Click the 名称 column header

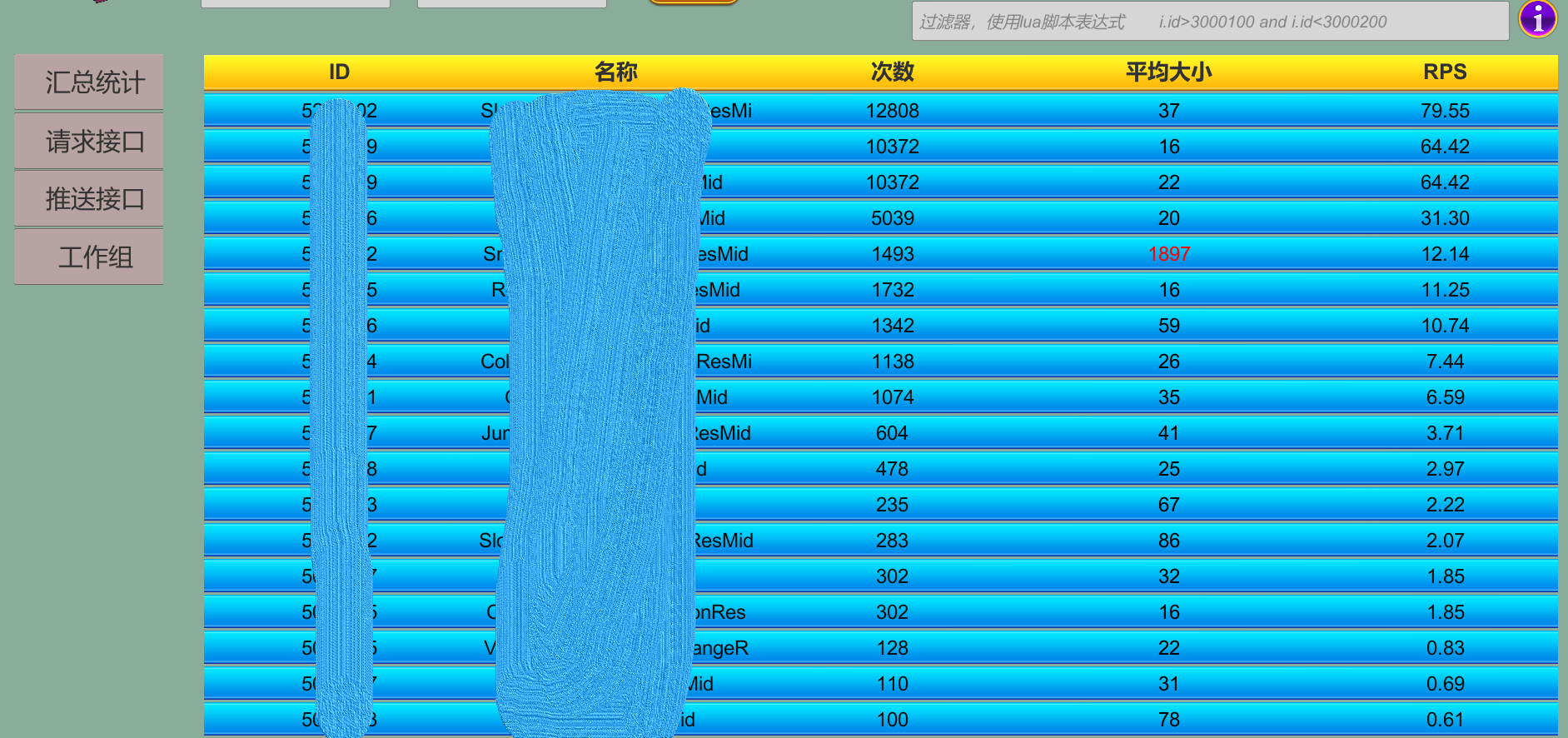tap(615, 72)
